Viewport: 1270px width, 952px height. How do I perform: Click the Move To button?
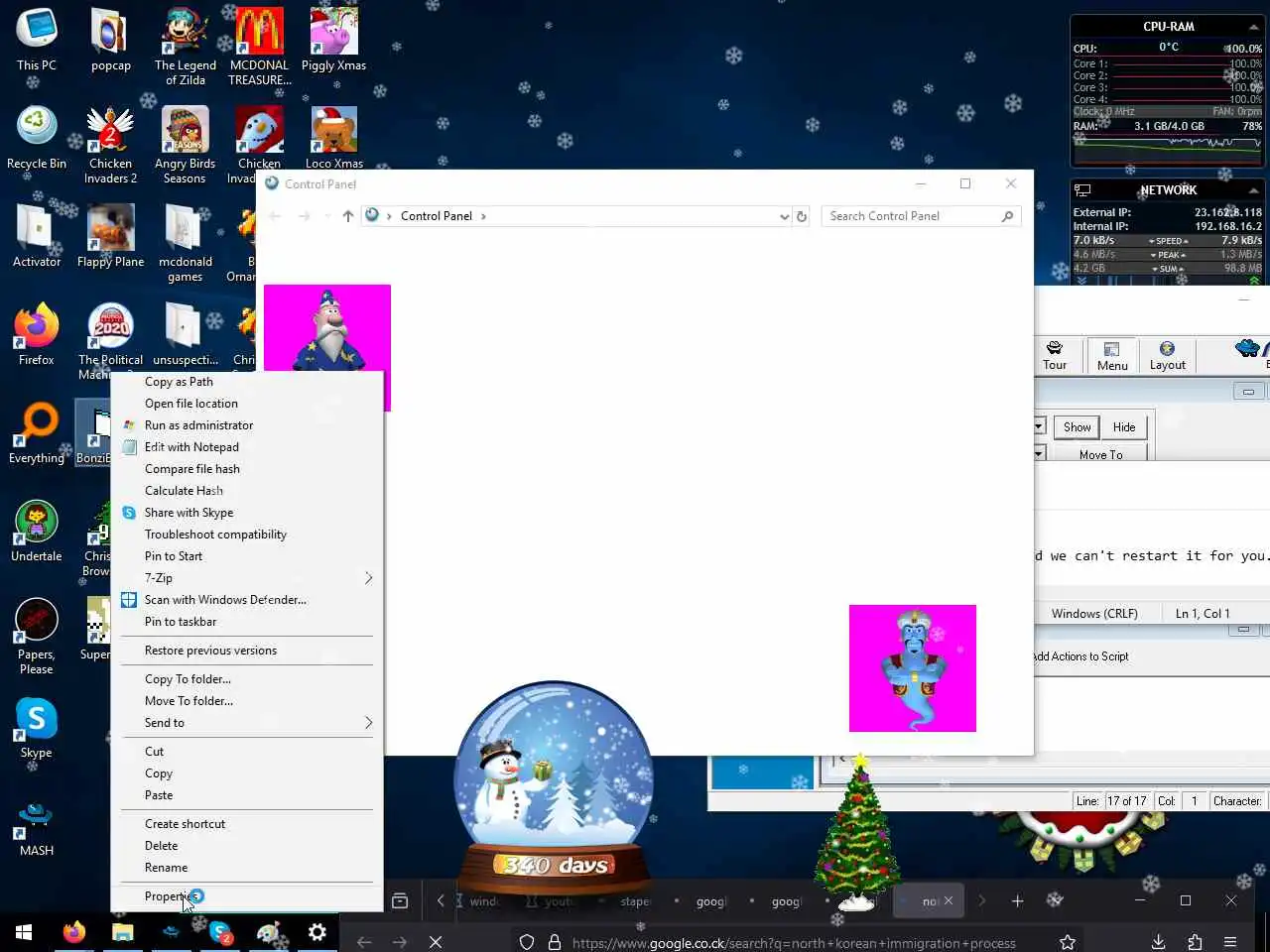click(x=1101, y=453)
